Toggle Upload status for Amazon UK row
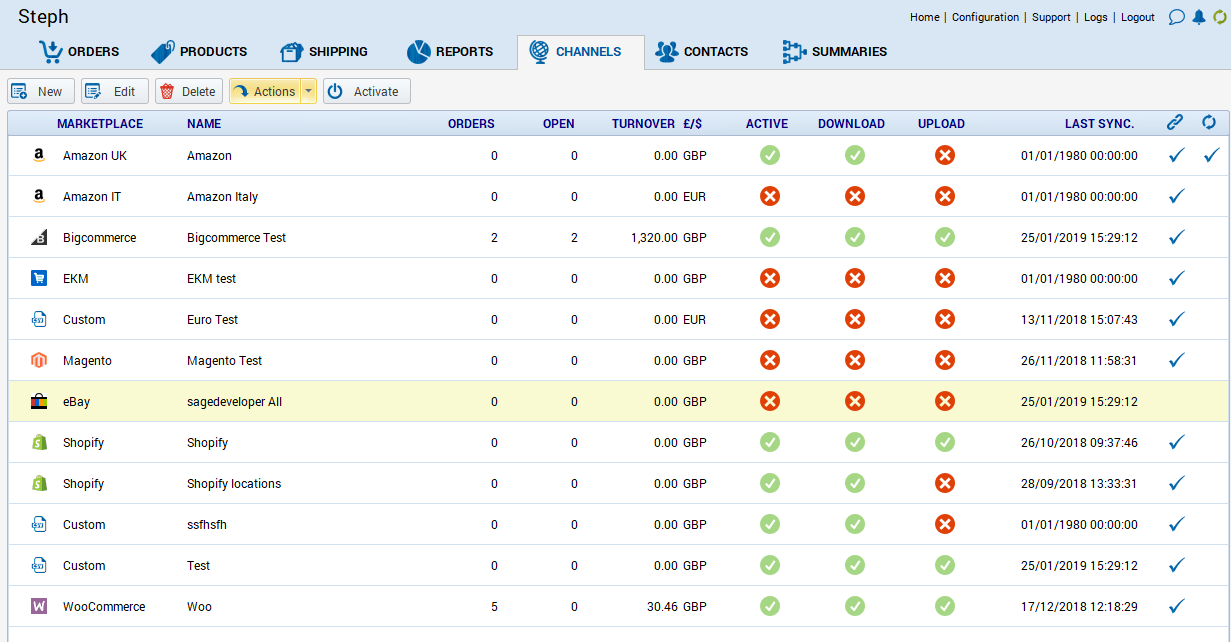 [x=944, y=156]
